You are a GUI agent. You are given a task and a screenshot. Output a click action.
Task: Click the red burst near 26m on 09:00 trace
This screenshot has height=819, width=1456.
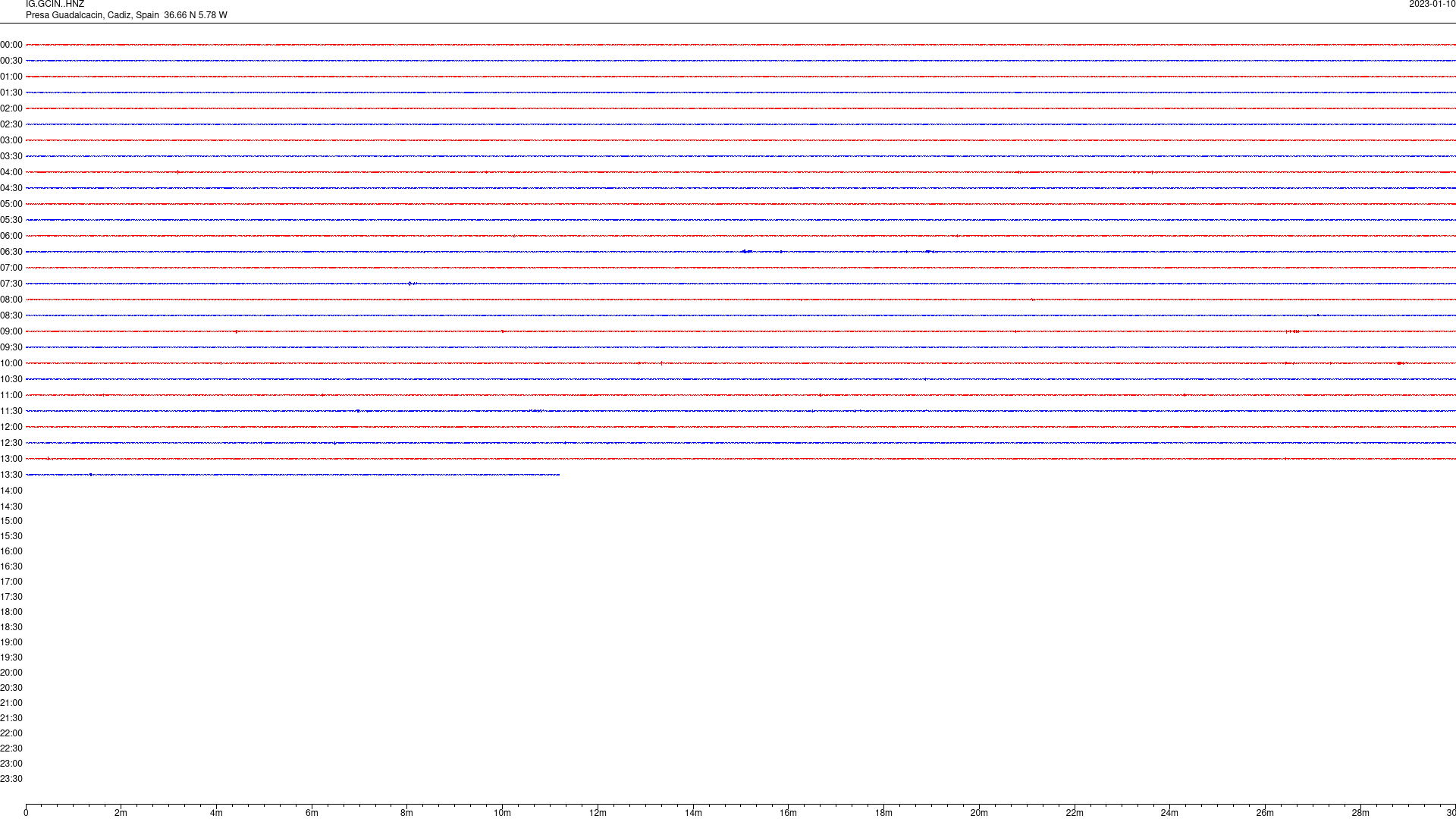[x=1293, y=331]
